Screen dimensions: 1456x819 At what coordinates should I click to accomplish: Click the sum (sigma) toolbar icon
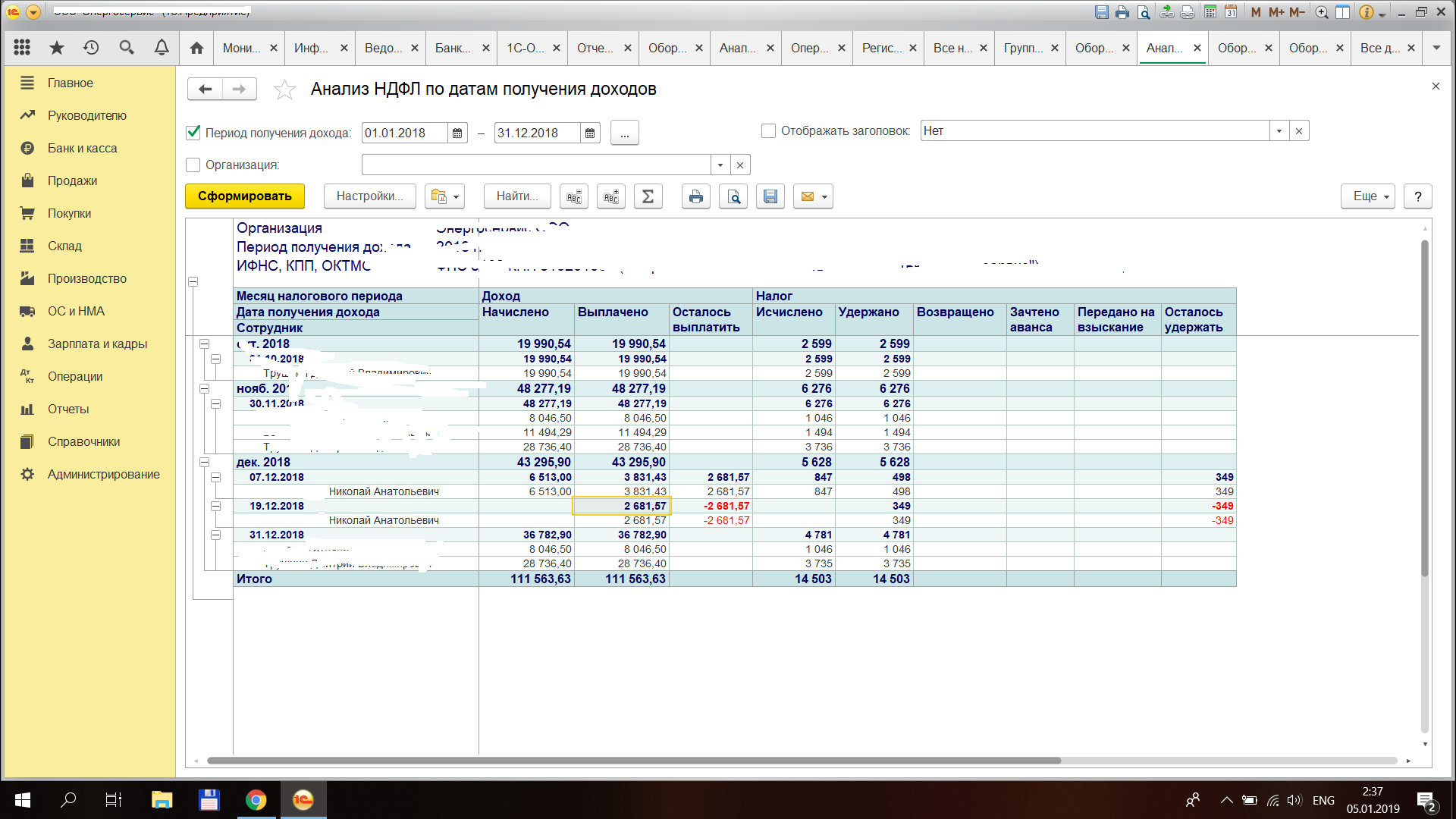(648, 196)
